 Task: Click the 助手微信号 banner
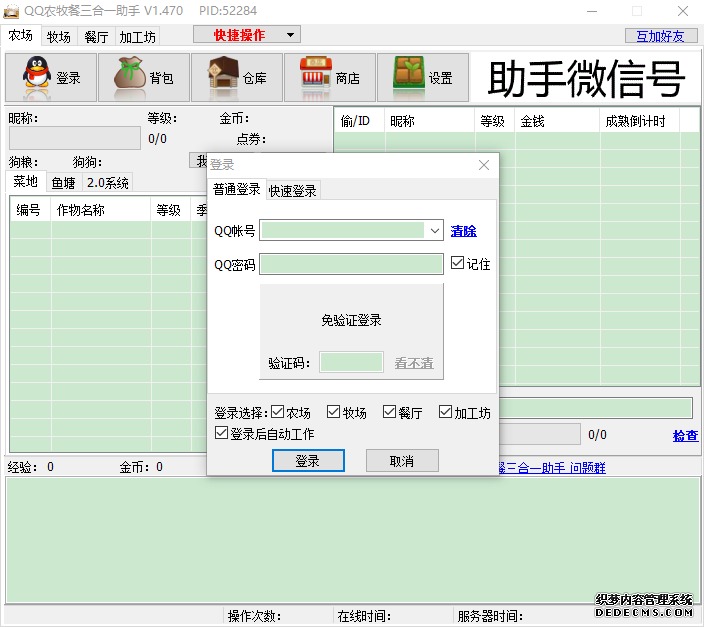click(x=586, y=78)
